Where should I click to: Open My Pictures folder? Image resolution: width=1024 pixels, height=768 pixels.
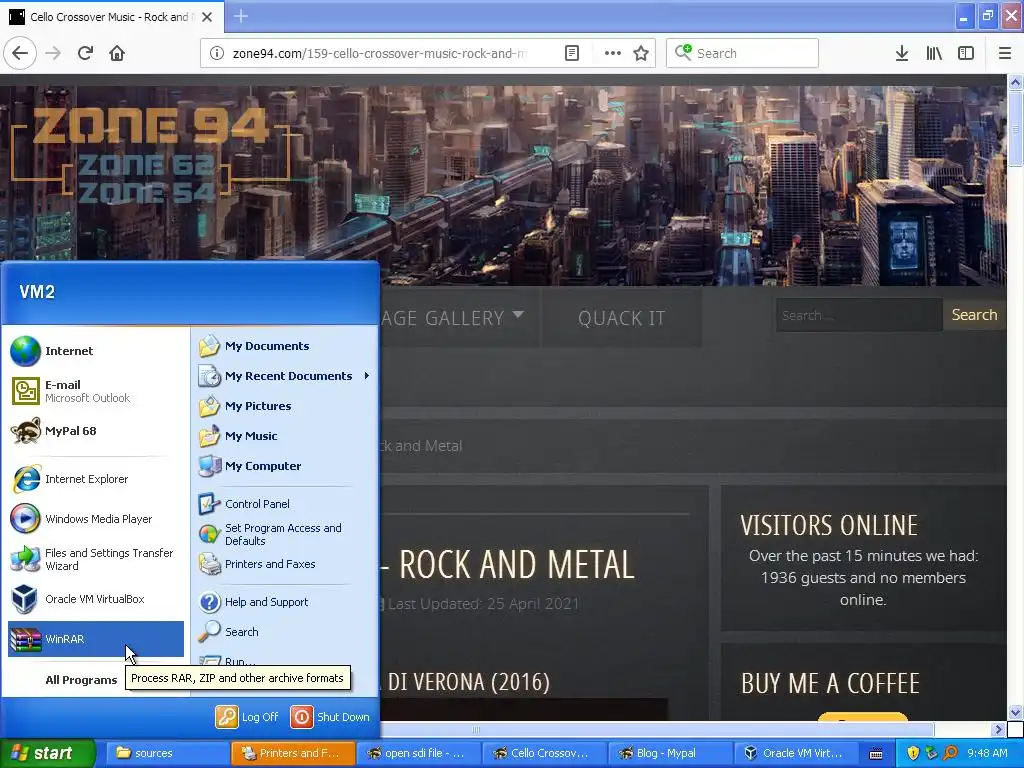[x=285, y=406]
